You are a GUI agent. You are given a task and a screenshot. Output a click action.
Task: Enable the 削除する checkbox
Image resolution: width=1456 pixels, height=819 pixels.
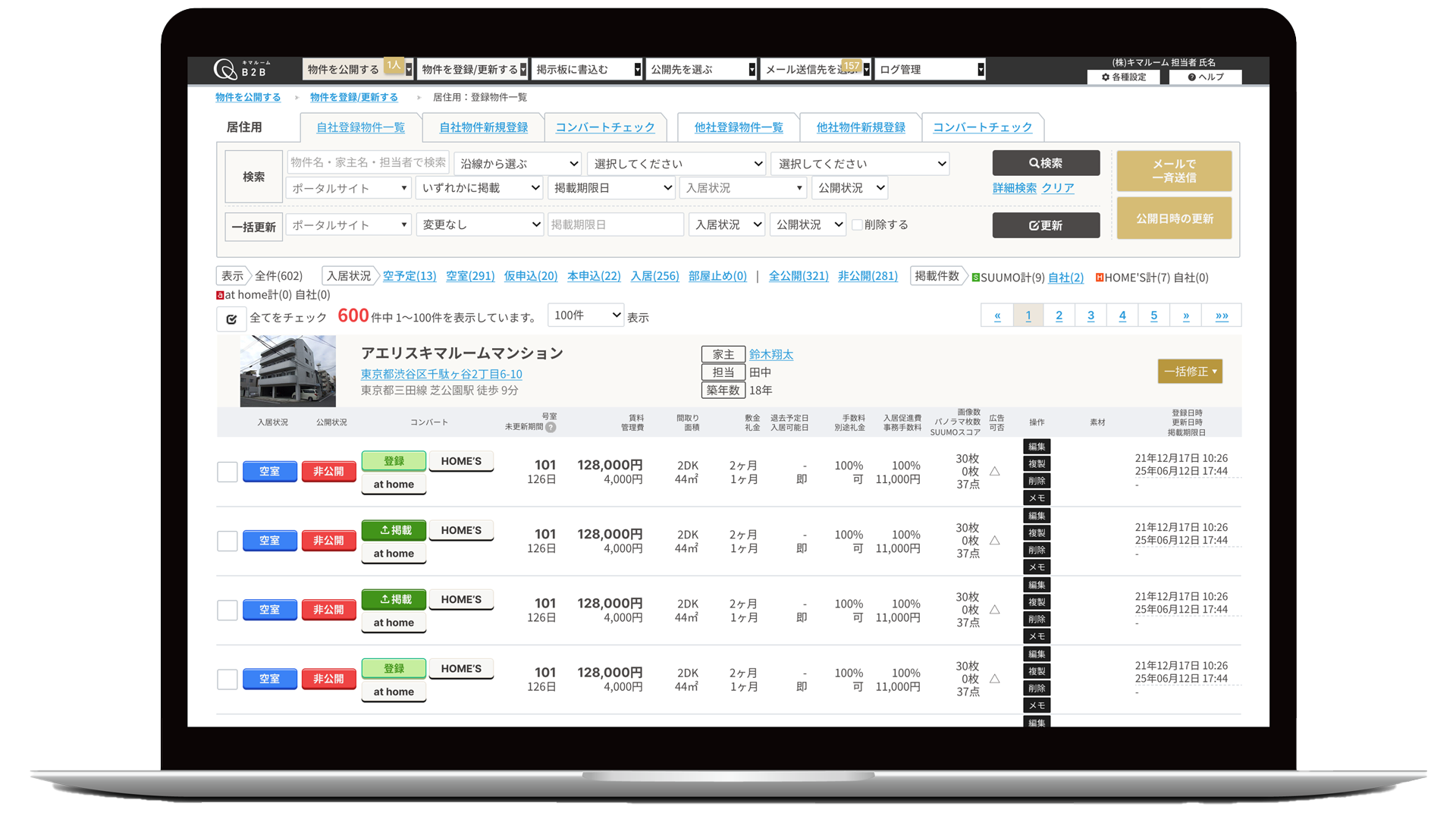click(x=856, y=224)
